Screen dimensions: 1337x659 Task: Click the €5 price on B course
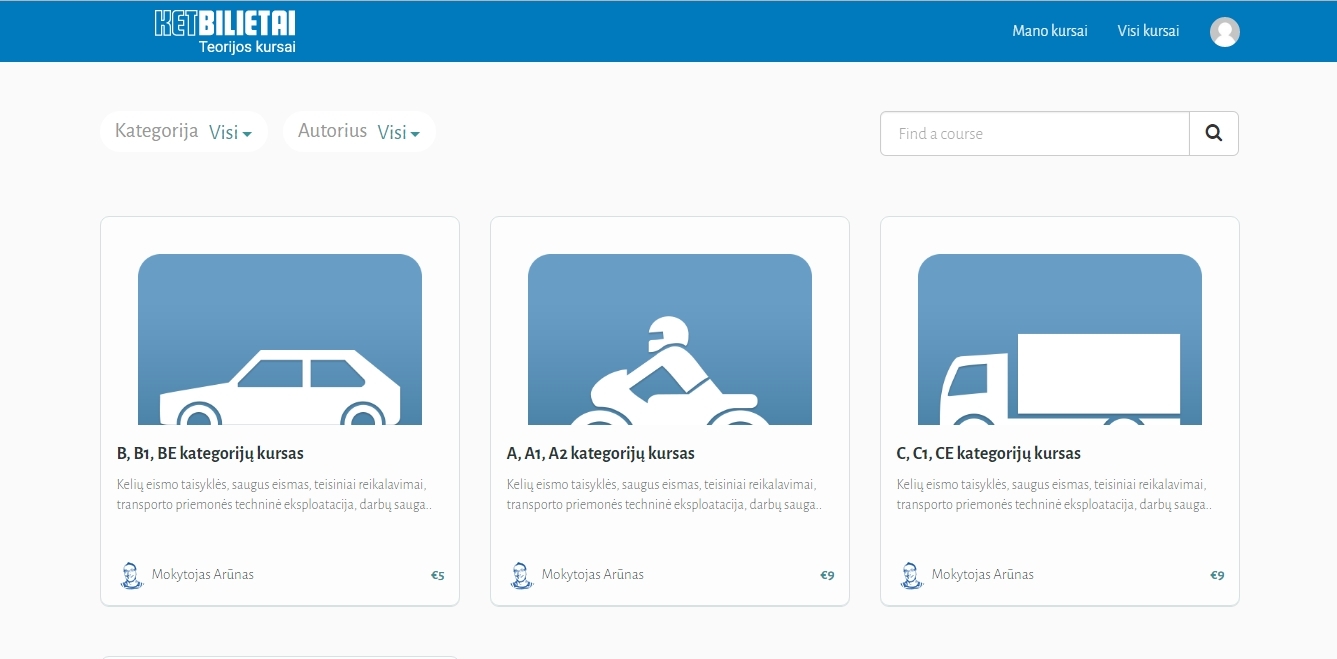(437, 575)
